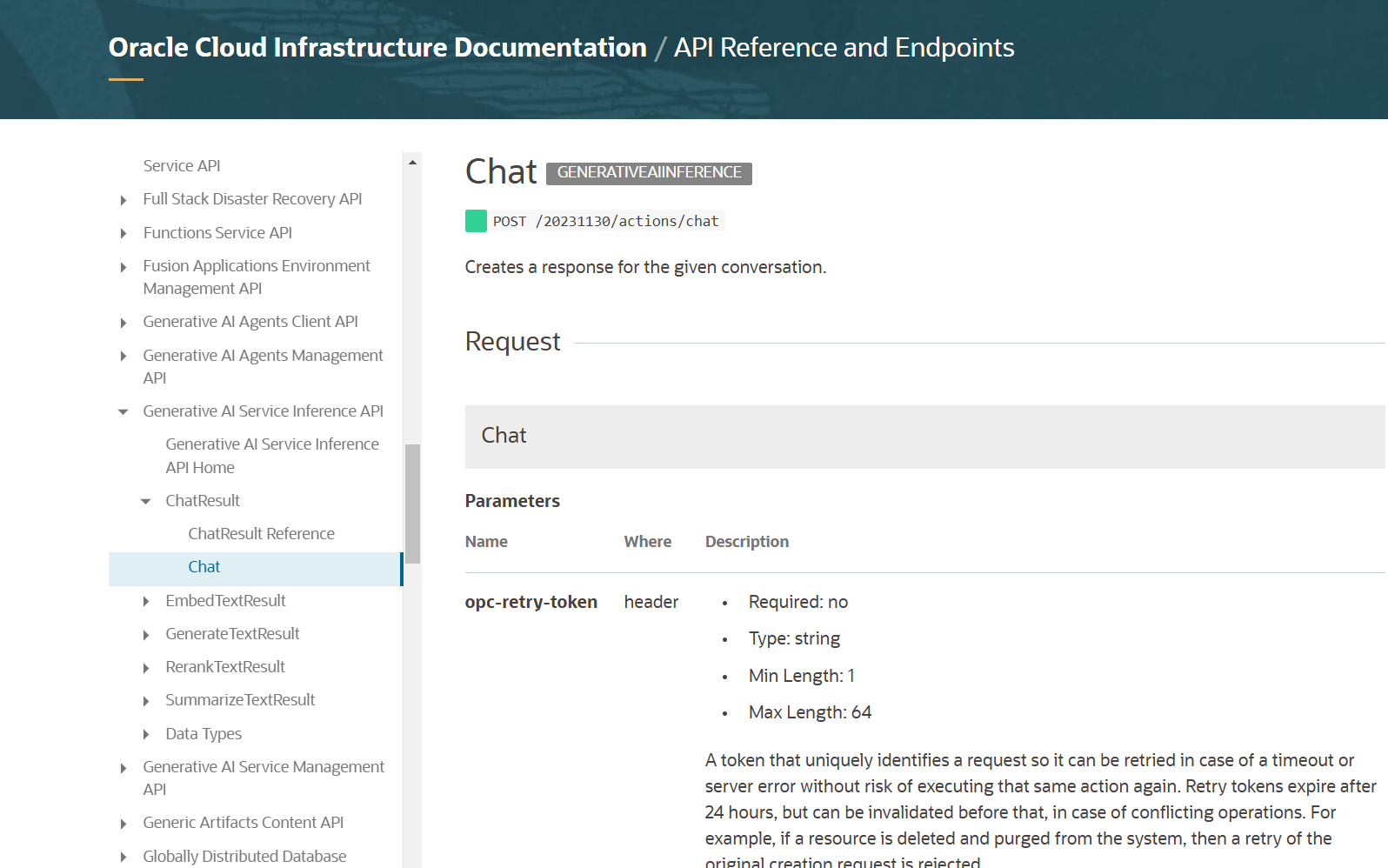This screenshot has height=868, width=1388.
Task: Expand EmbedTextResult node arrow
Action: pos(146,601)
